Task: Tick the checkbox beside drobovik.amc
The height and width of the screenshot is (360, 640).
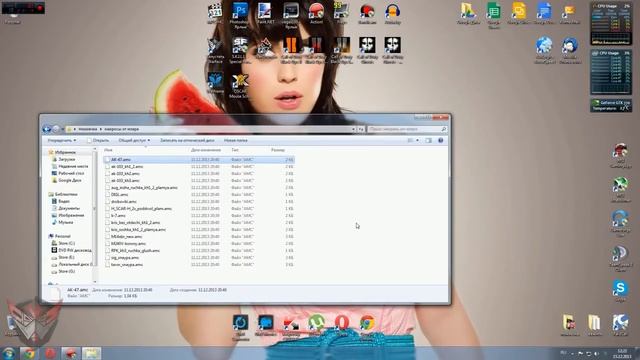Action: (107, 202)
